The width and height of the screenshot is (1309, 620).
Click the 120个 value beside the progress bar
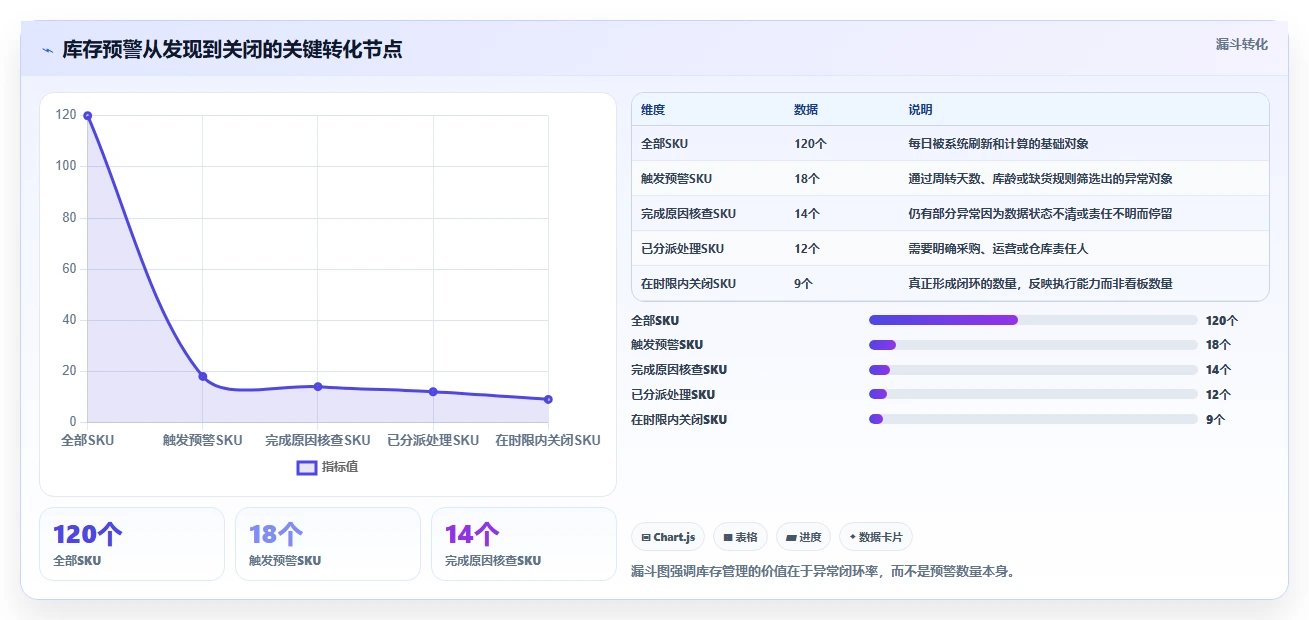(x=1222, y=321)
